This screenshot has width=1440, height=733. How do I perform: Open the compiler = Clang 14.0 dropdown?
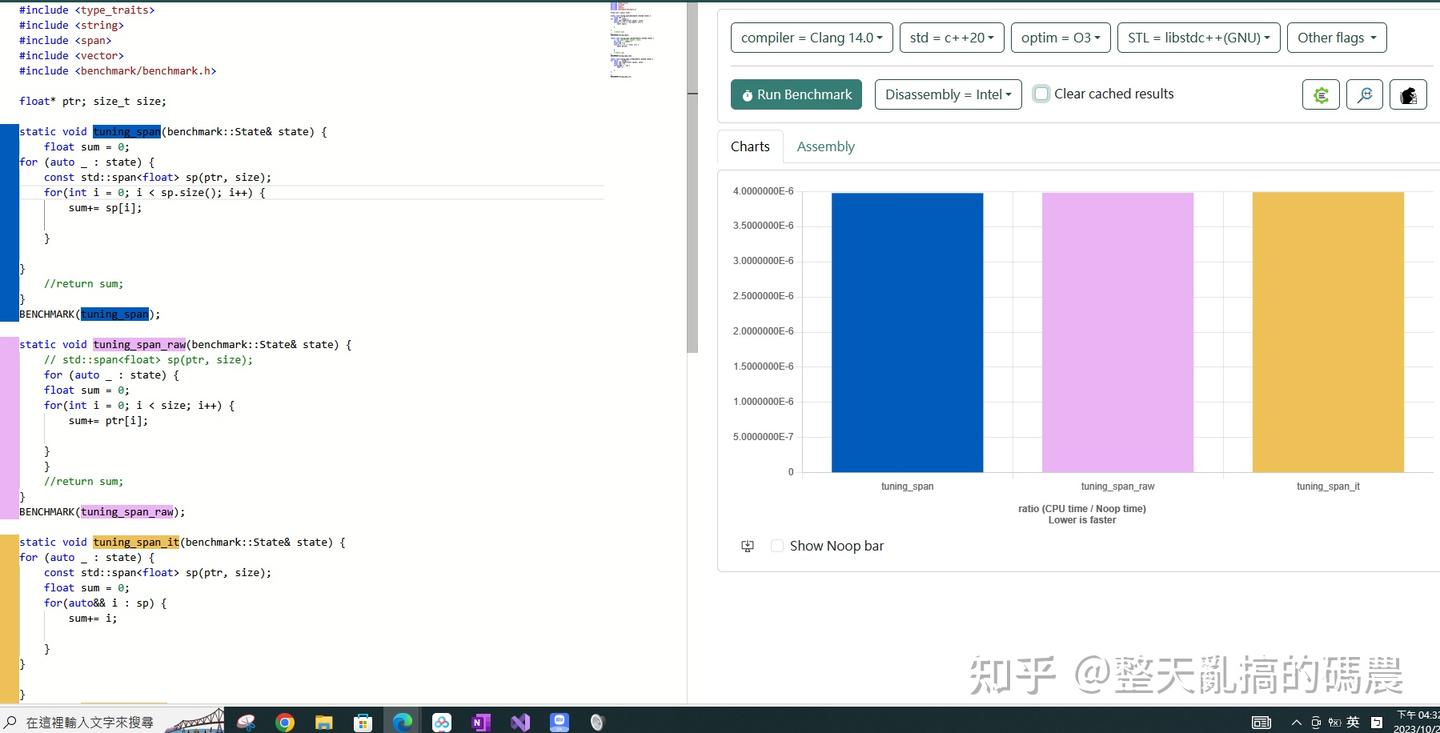point(811,38)
